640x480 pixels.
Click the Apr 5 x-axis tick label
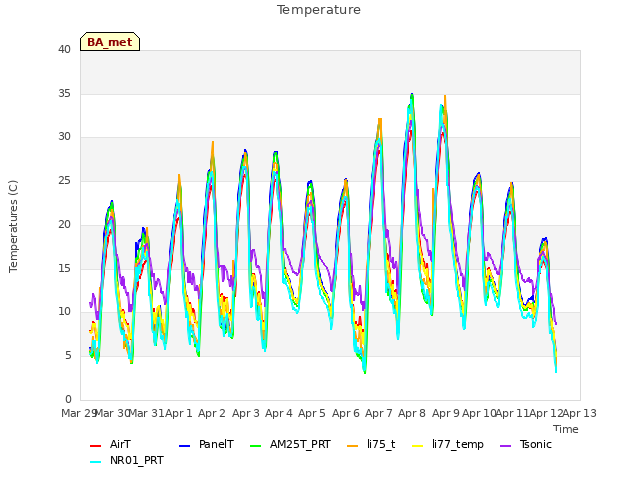click(312, 413)
